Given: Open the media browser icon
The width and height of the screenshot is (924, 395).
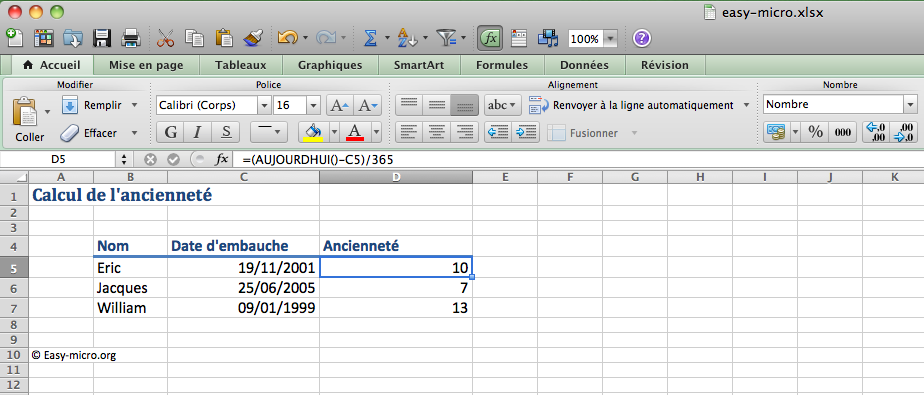Looking at the screenshot, I should click(547, 38).
